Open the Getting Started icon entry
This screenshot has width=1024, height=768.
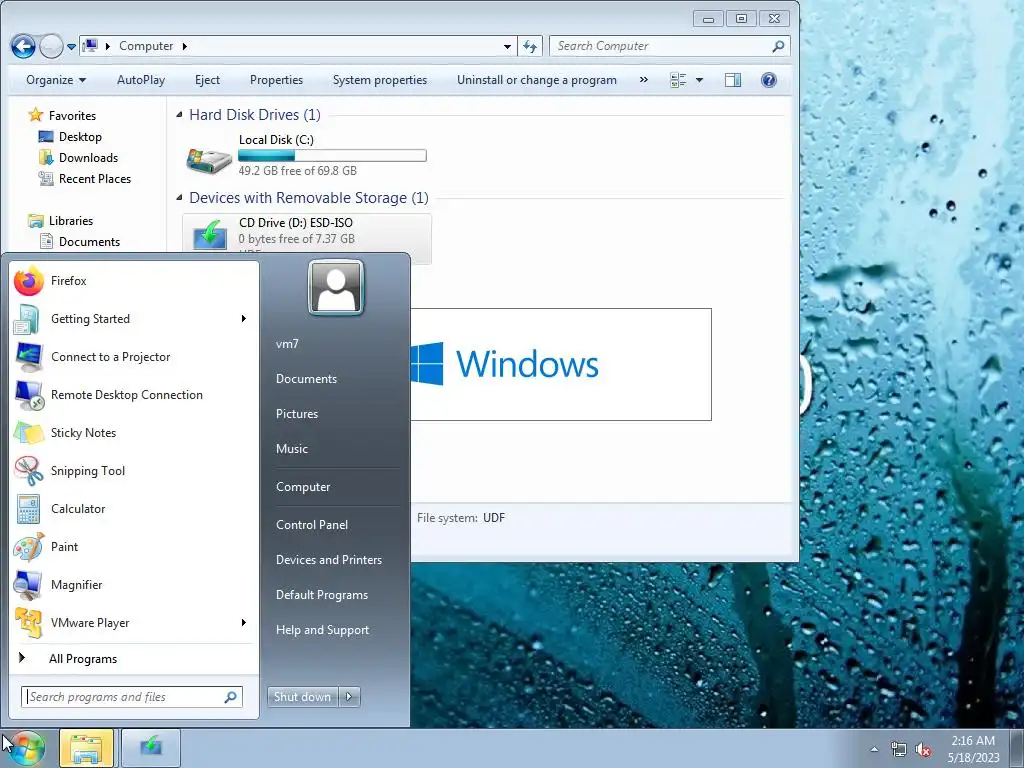[27, 319]
